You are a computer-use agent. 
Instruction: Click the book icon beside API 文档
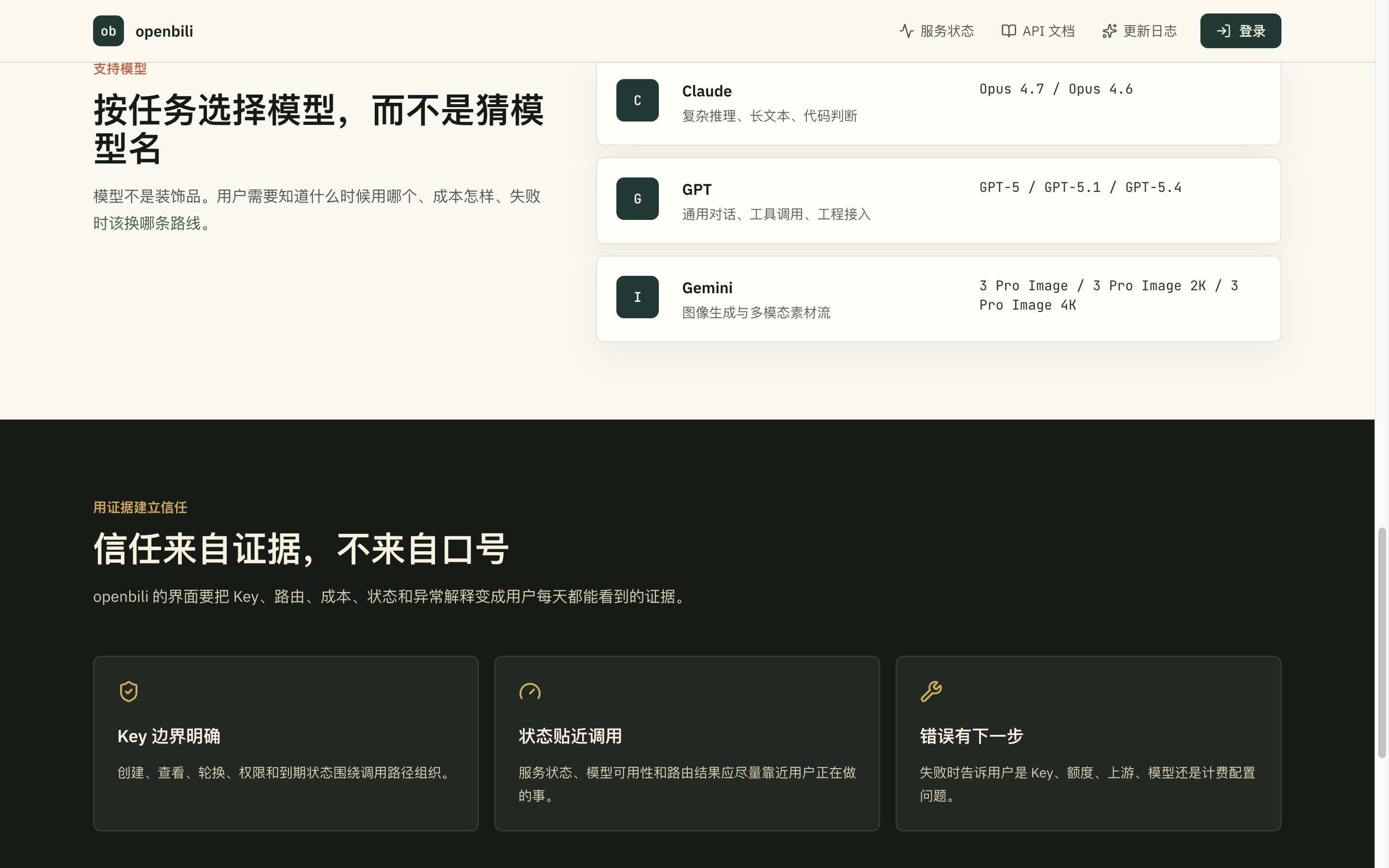1008,31
